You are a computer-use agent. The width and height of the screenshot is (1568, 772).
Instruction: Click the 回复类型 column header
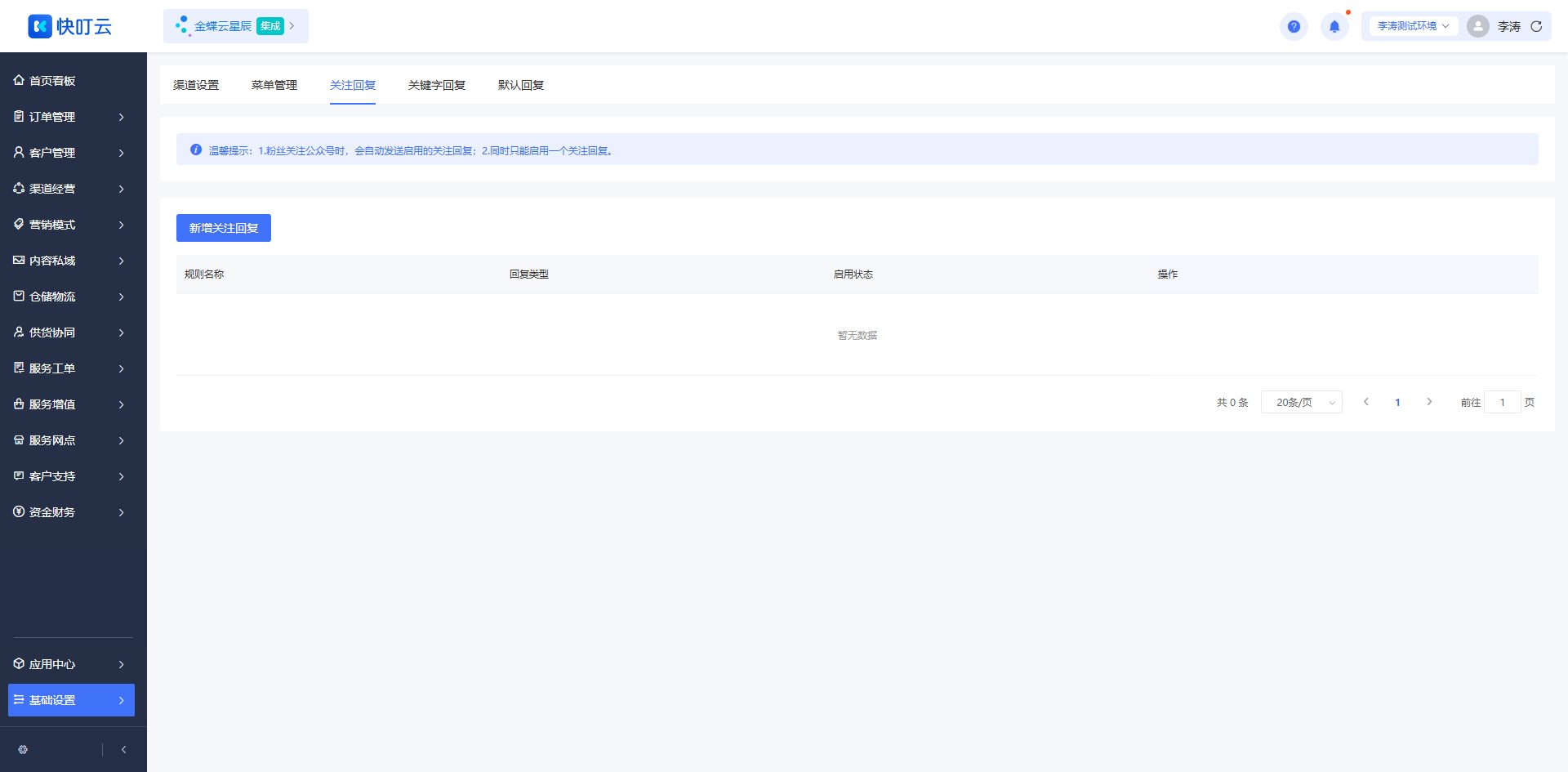[529, 274]
